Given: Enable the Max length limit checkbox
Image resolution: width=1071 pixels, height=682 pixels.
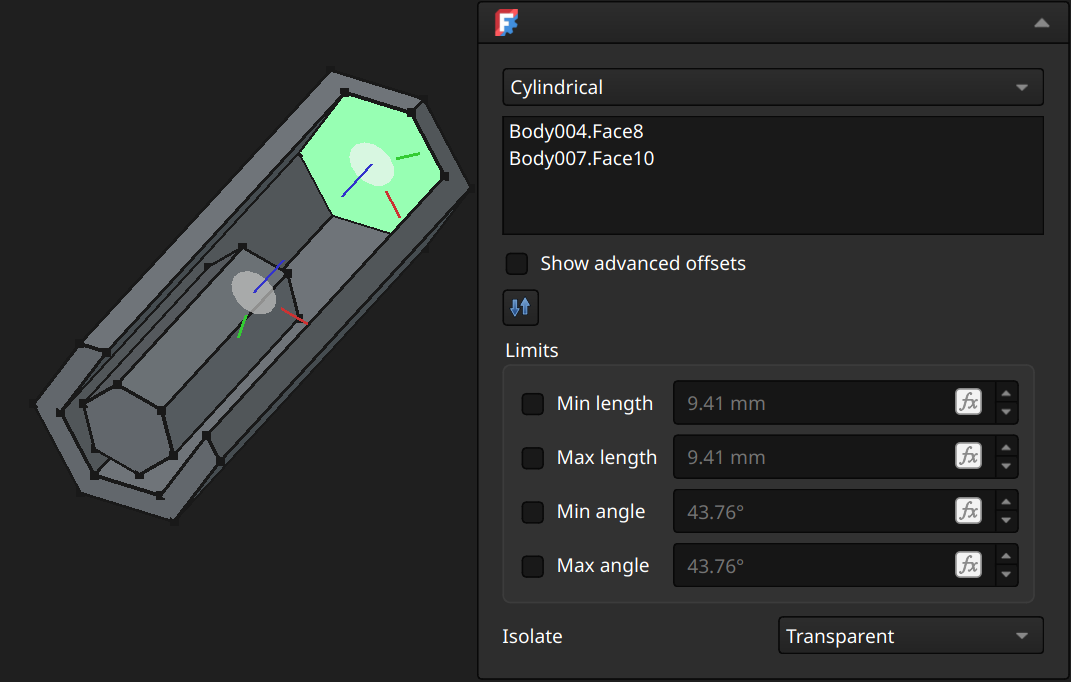Looking at the screenshot, I should point(533,457).
